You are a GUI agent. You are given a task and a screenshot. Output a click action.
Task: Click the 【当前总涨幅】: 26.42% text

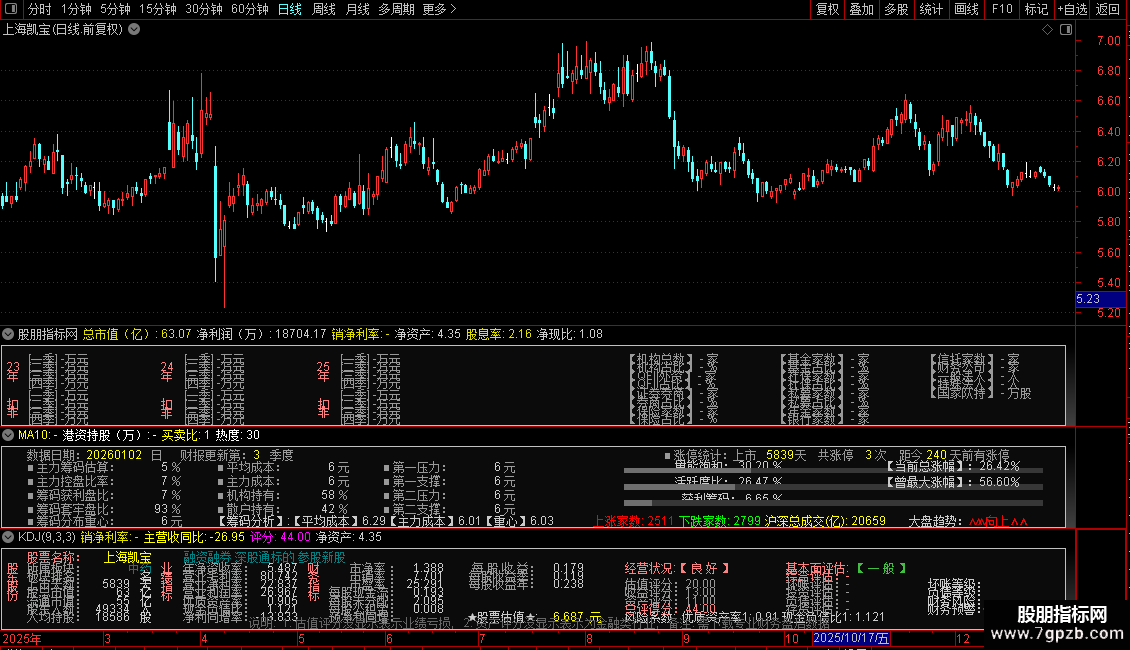[953, 467]
